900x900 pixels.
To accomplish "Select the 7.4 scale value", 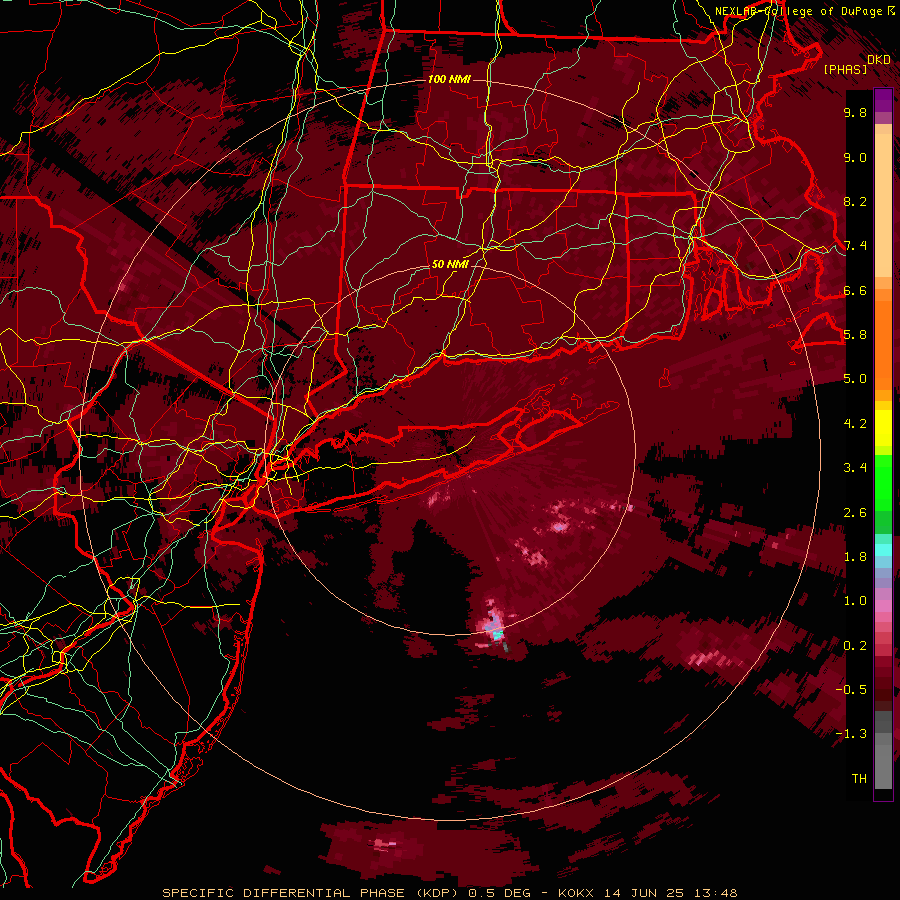I will 855,246.
